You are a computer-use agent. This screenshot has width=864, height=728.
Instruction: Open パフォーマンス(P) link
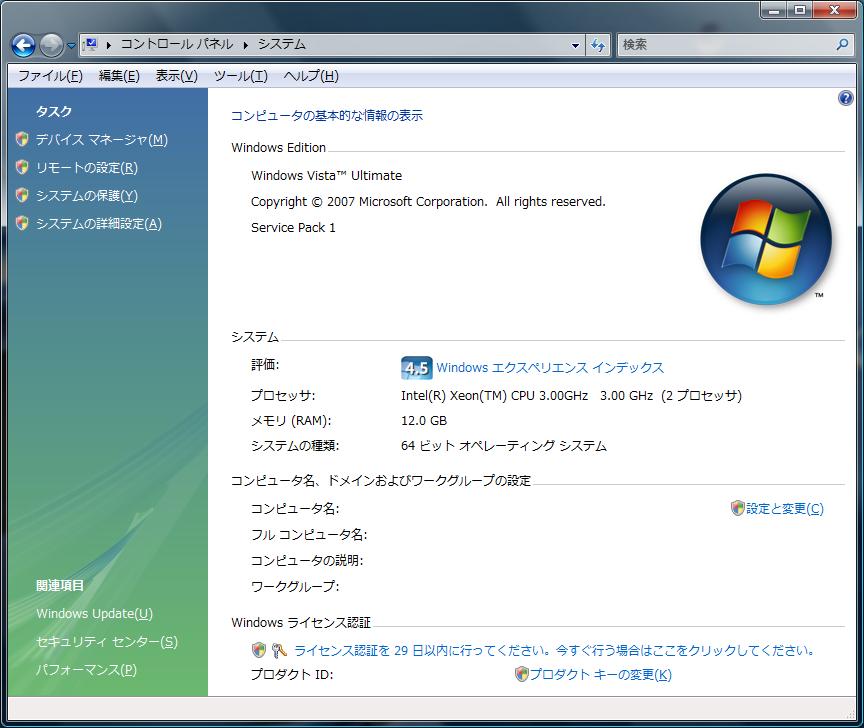pos(86,670)
